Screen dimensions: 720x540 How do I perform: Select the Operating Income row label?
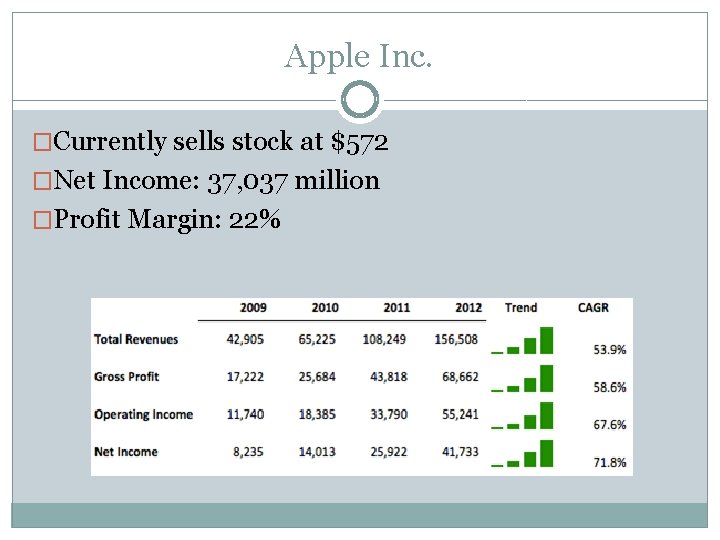tap(143, 415)
